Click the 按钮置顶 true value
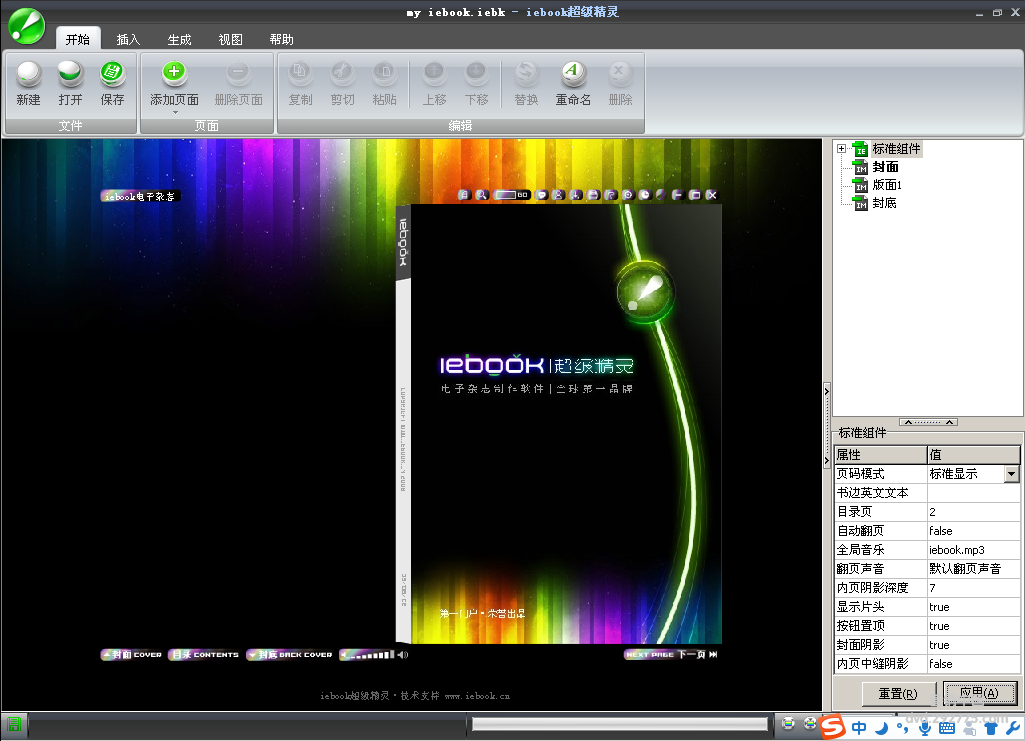Screen dimensions: 1025x741 point(973,625)
